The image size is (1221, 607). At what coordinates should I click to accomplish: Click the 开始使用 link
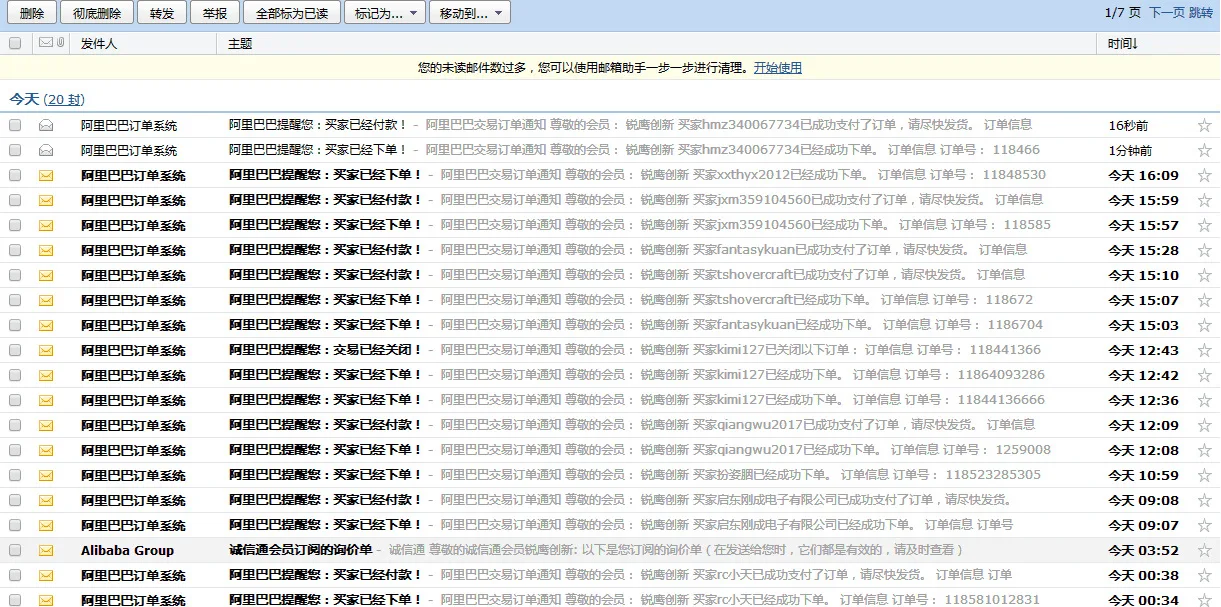pyautogui.click(x=778, y=68)
